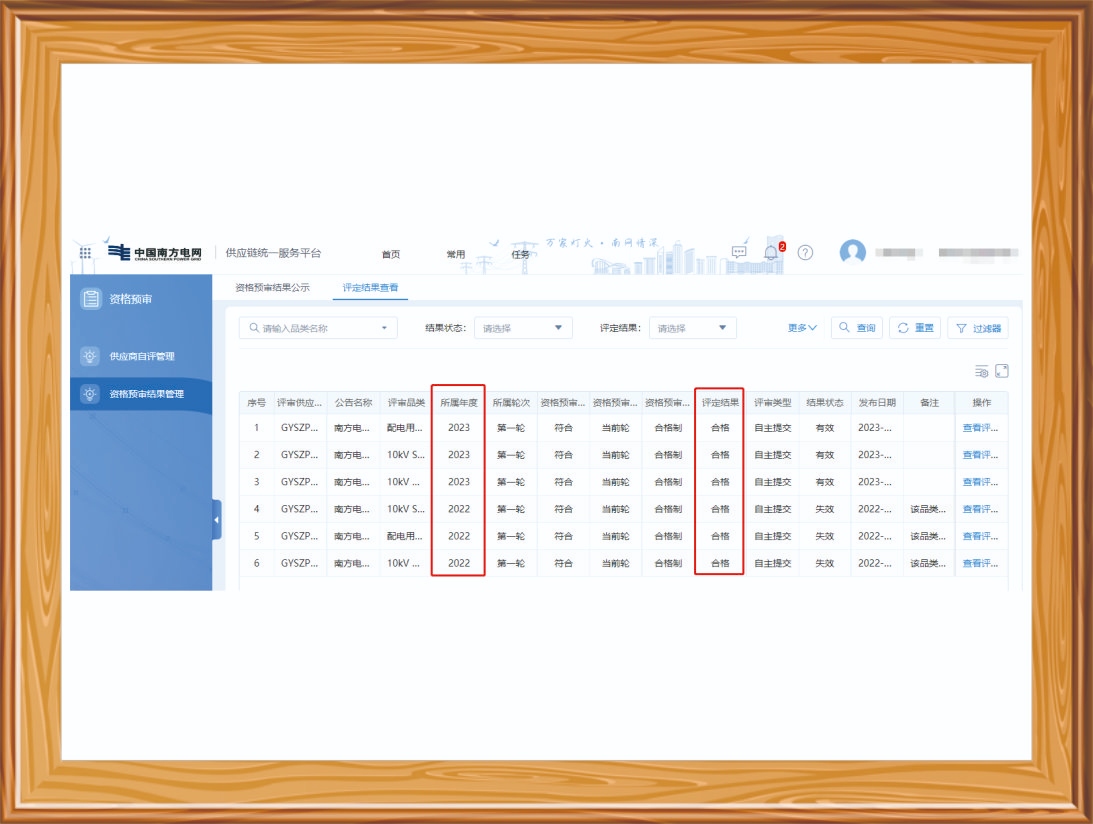The width and height of the screenshot is (1093, 824).
Task: Open the notifications bell
Action: click(771, 253)
